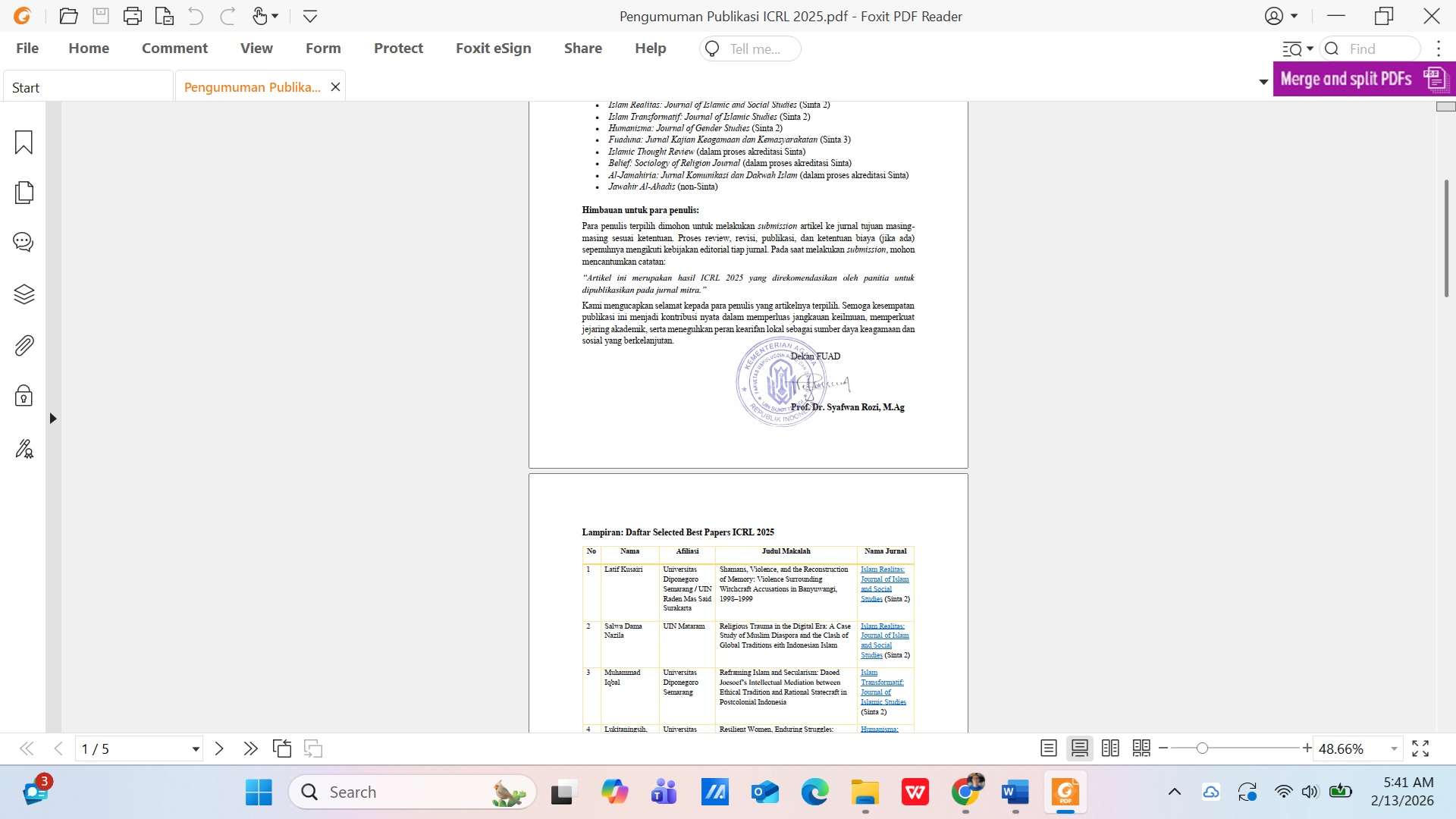The image size is (1456, 819).
Task: Open Islam Realitas journal link in row 1
Action: coord(882,570)
